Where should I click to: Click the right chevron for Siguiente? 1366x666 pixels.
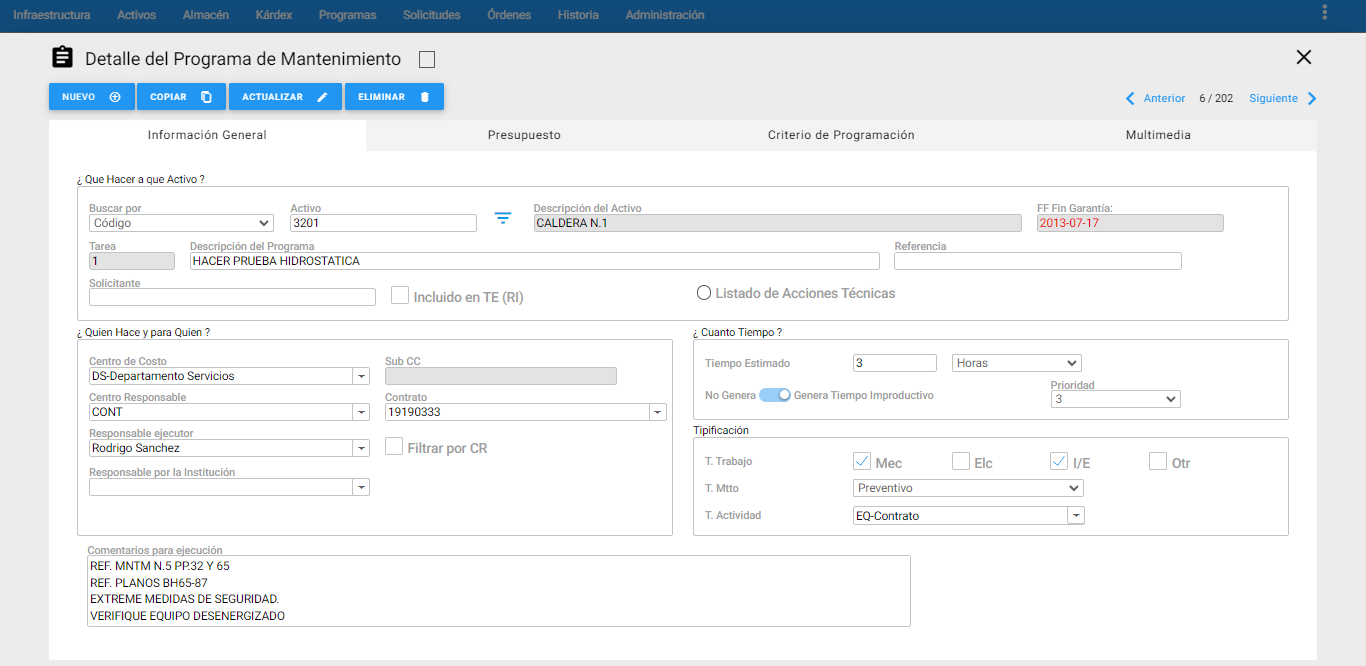pos(1312,98)
